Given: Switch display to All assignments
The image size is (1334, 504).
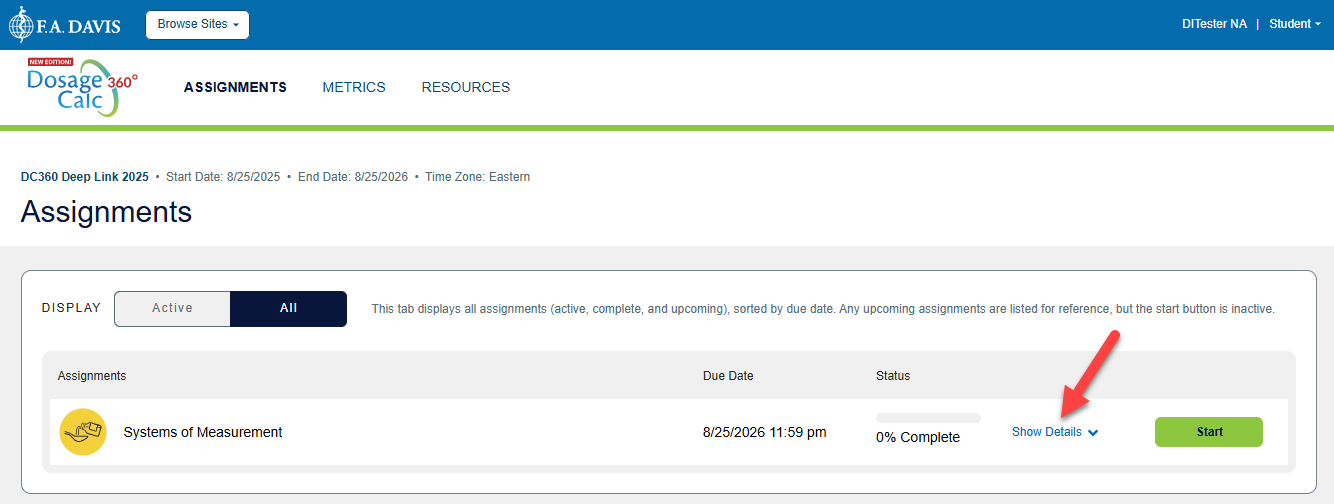Looking at the screenshot, I should tap(288, 308).
